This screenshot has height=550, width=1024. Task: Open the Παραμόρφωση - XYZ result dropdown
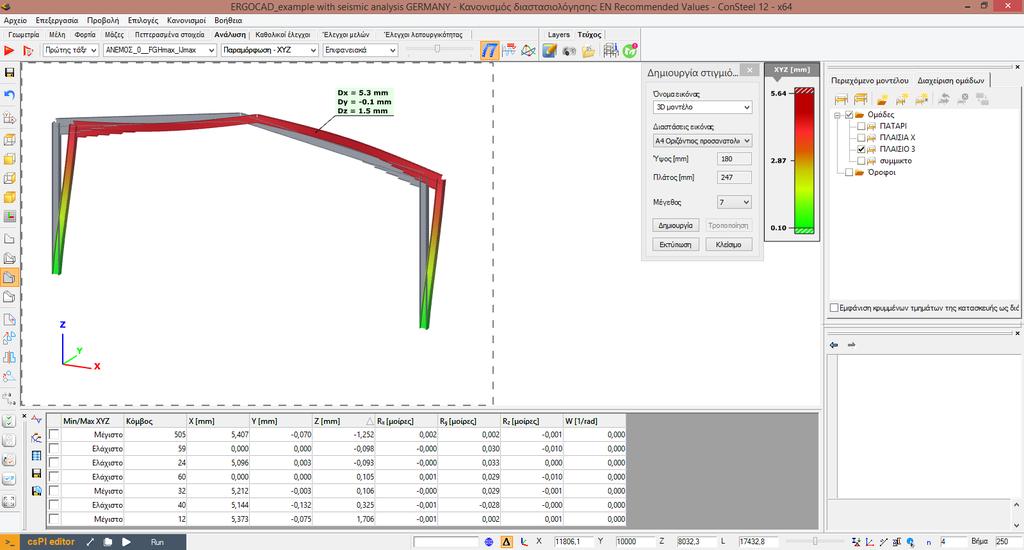point(270,50)
